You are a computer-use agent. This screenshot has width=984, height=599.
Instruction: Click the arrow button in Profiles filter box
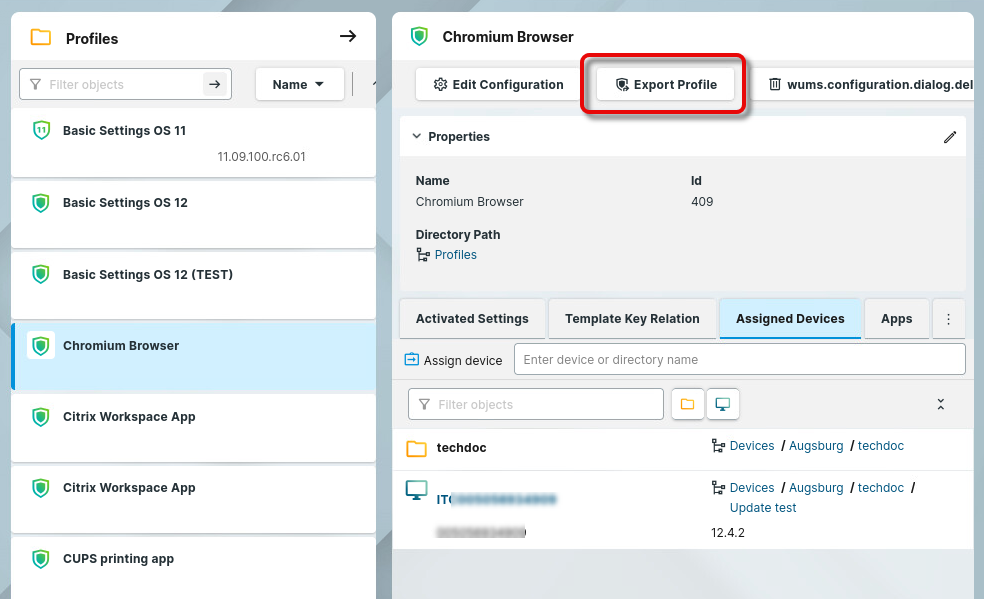click(x=214, y=85)
